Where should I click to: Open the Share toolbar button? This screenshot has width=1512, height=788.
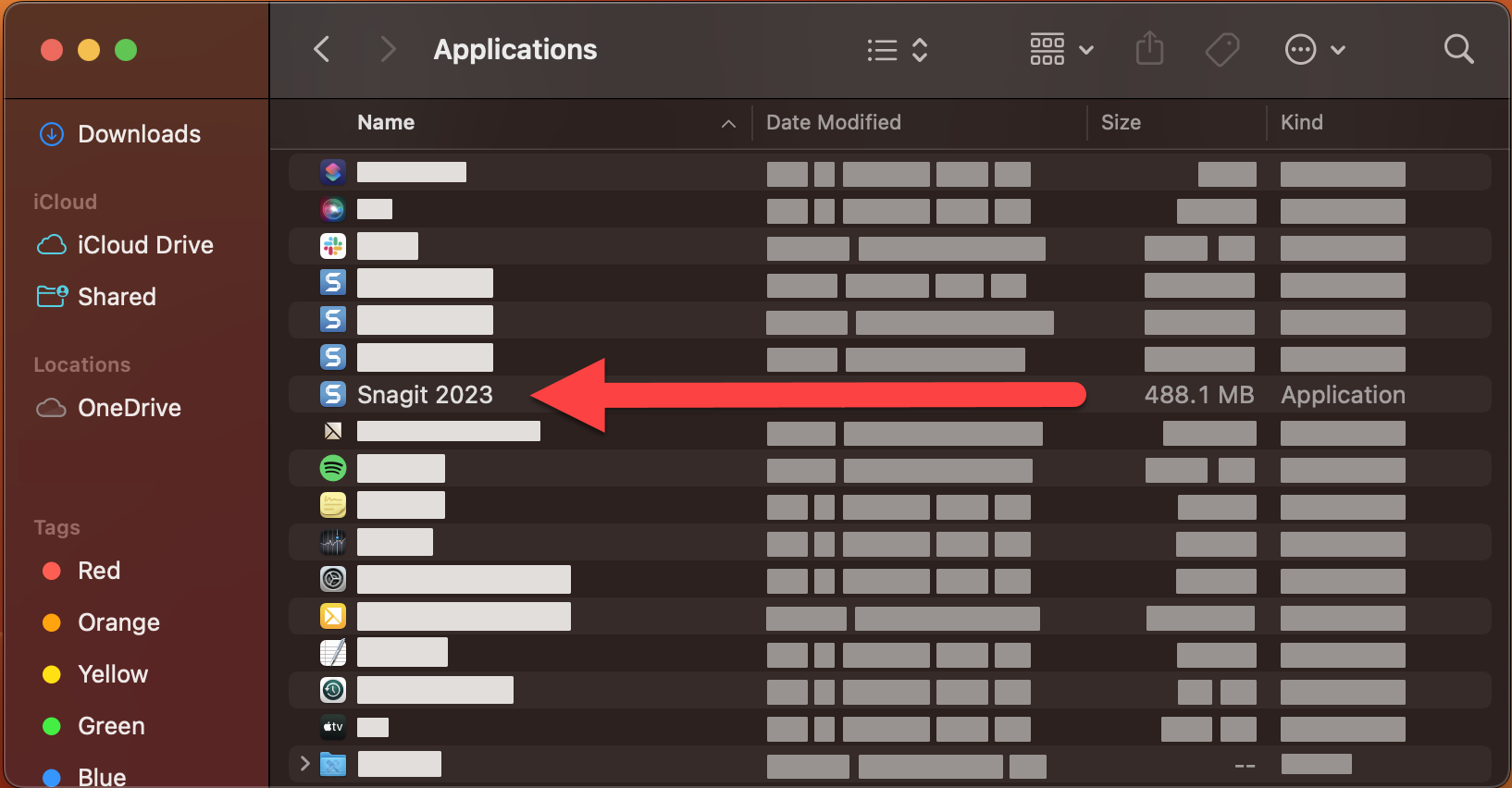coord(1149,49)
